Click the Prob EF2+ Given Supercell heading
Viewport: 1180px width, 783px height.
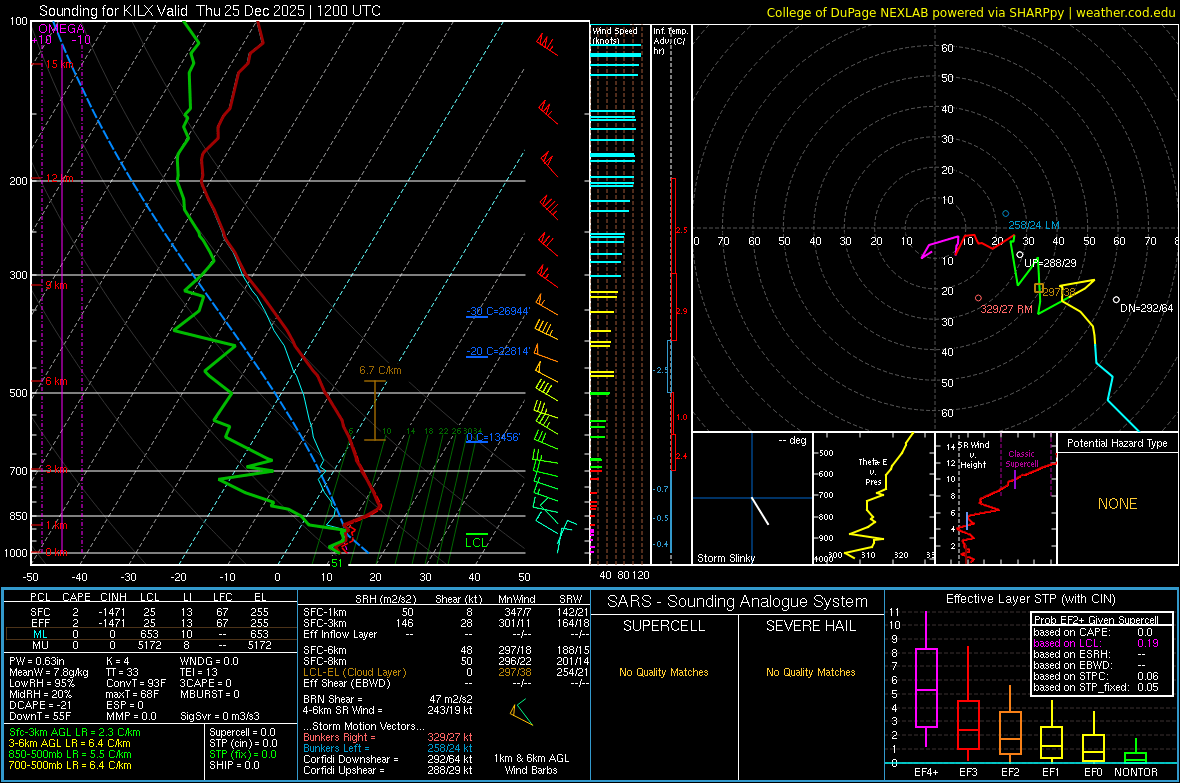pyautogui.click(x=1096, y=620)
